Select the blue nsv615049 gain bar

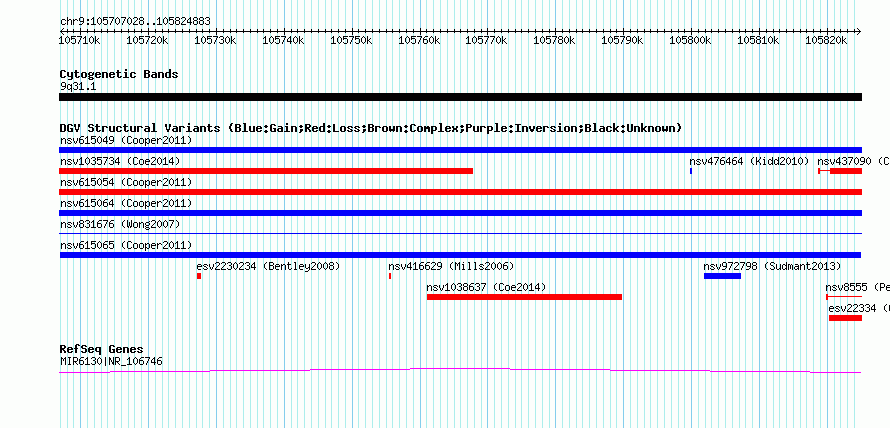coord(460,150)
